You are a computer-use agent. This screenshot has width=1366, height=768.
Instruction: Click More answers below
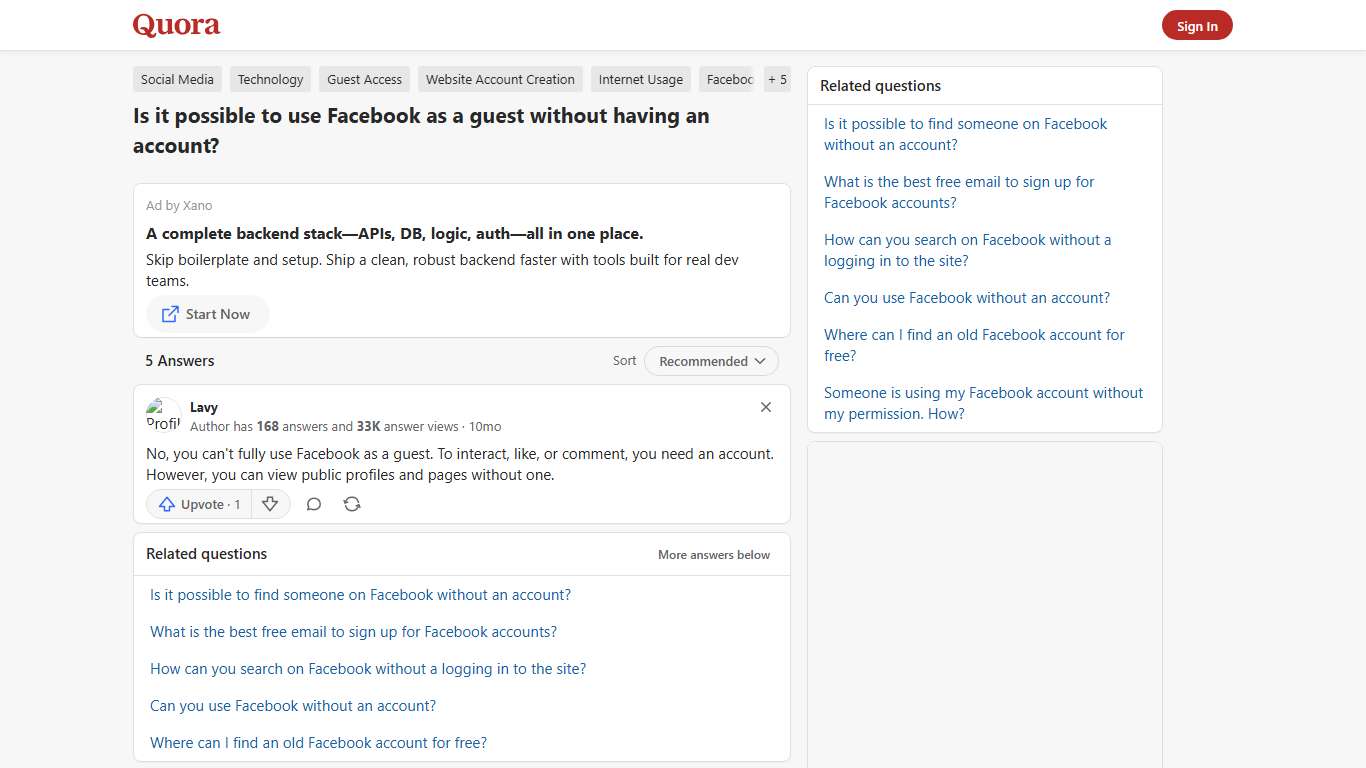coord(713,554)
